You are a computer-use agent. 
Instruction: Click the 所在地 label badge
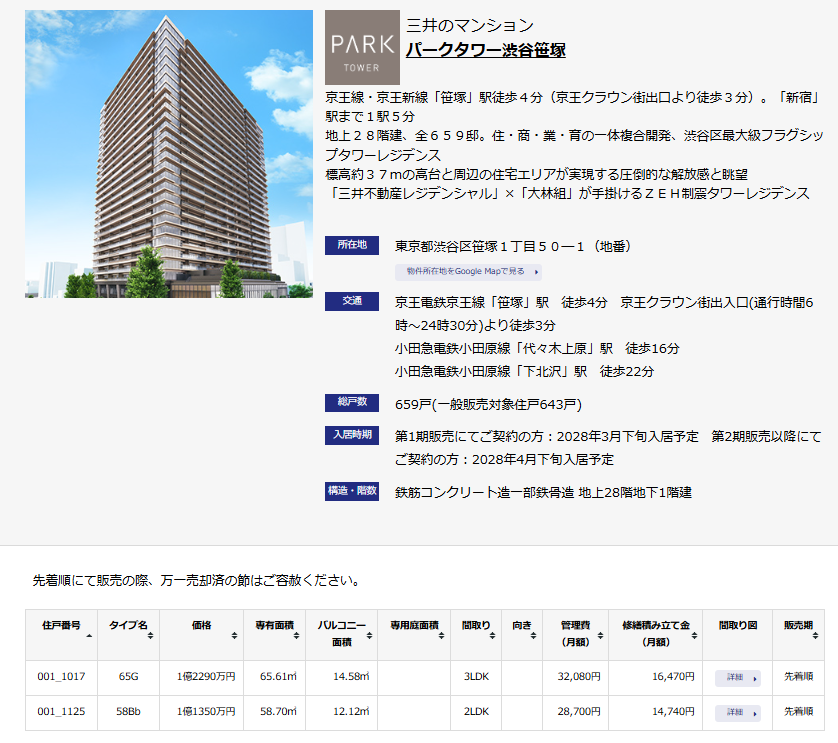pos(352,245)
